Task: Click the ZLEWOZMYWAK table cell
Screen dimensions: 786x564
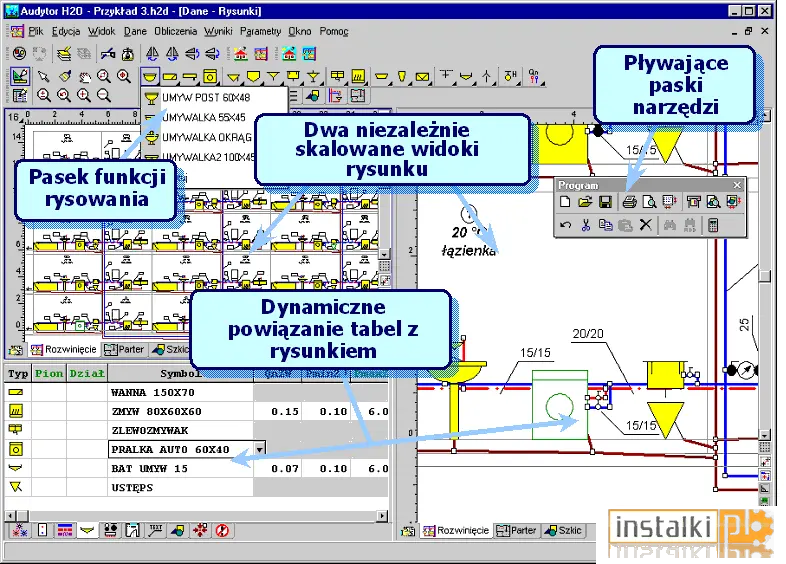Action: point(180,430)
